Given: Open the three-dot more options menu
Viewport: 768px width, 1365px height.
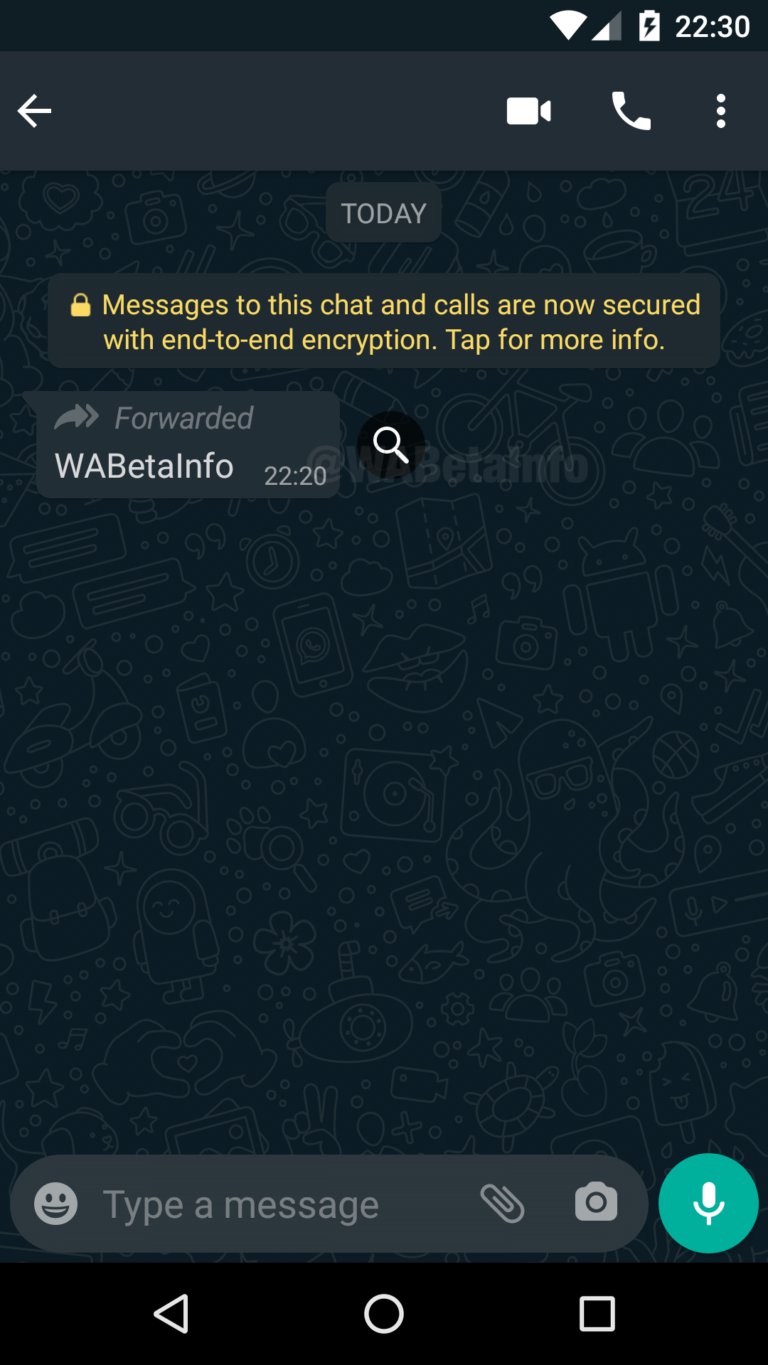Looking at the screenshot, I should click(720, 111).
